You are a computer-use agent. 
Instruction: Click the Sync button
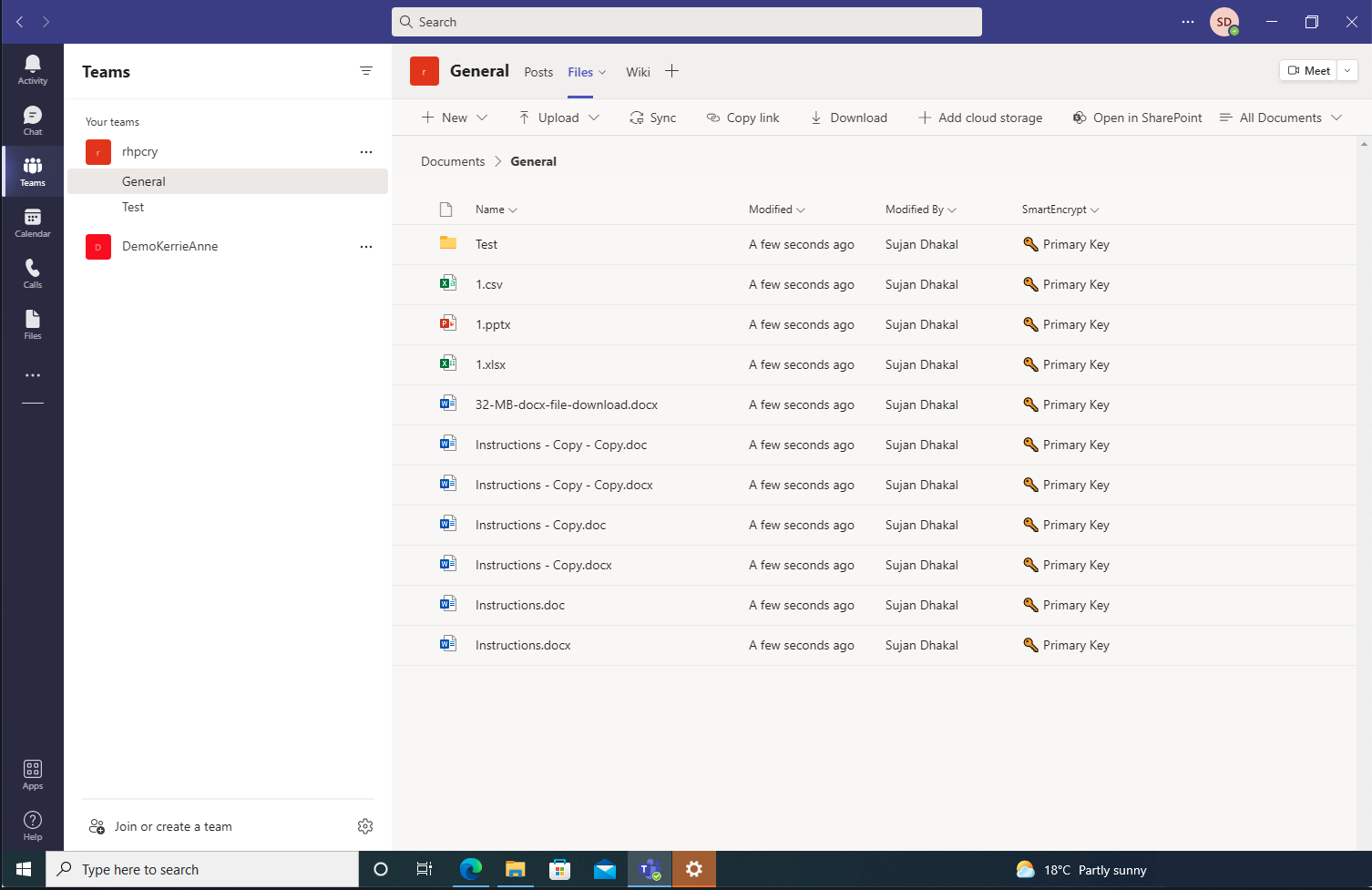coord(653,118)
